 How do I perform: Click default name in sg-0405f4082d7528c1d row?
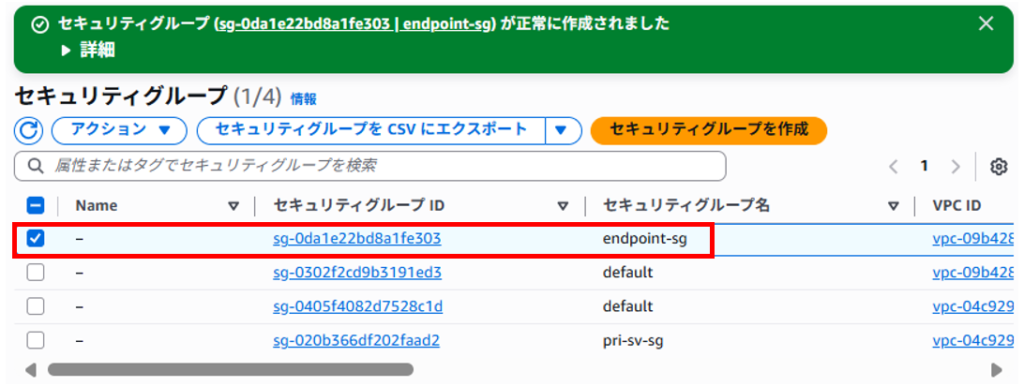[x=628, y=306]
